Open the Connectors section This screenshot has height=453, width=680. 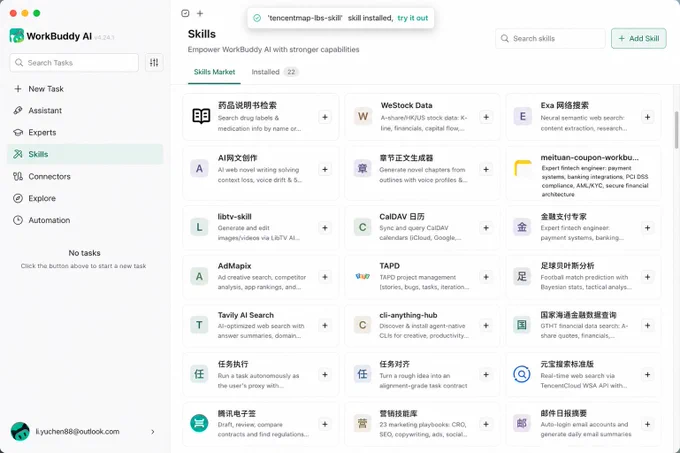click(85, 176)
